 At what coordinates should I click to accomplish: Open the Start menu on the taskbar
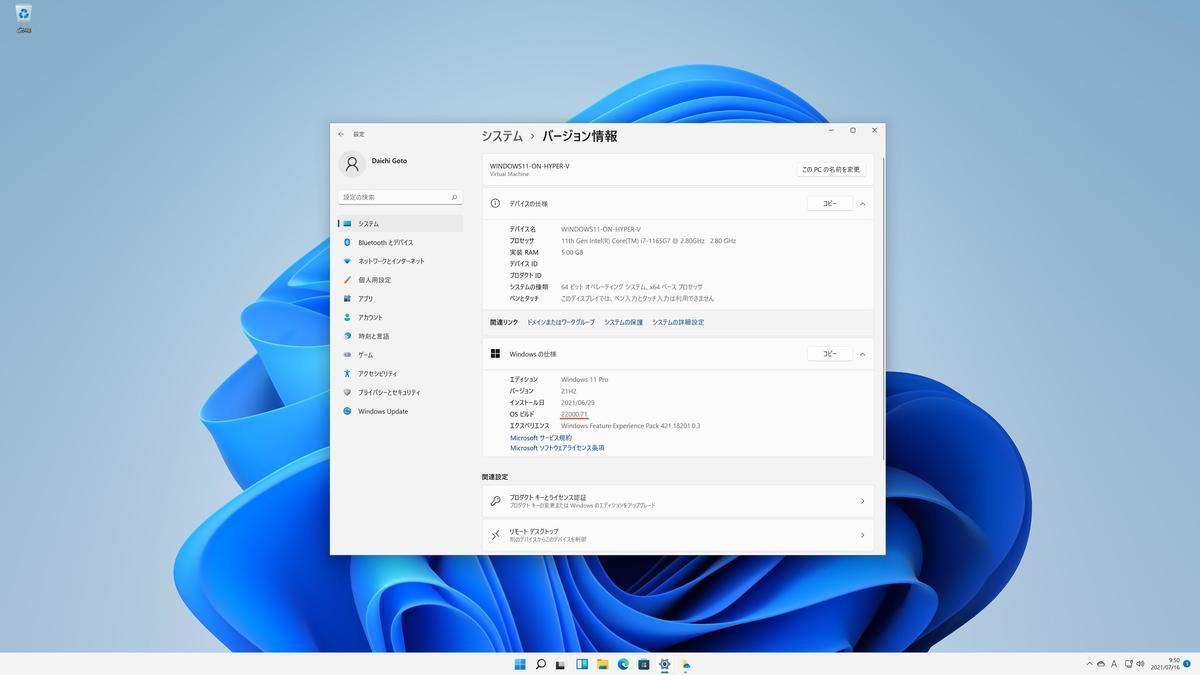click(520, 664)
